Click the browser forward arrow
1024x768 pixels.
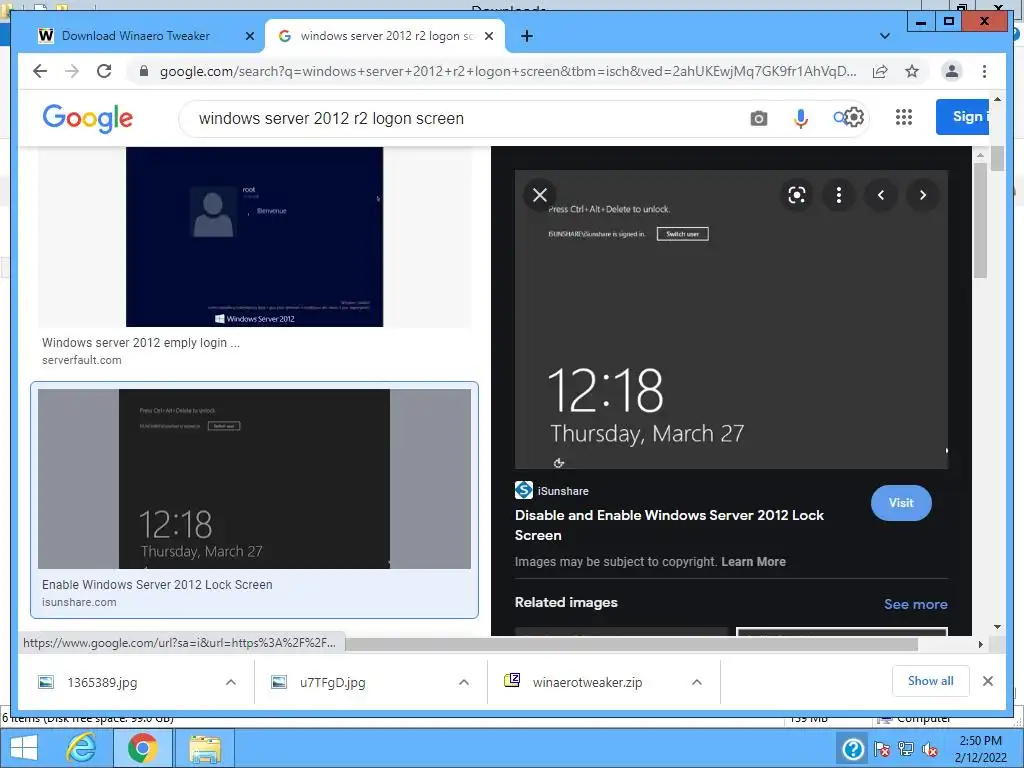72,71
